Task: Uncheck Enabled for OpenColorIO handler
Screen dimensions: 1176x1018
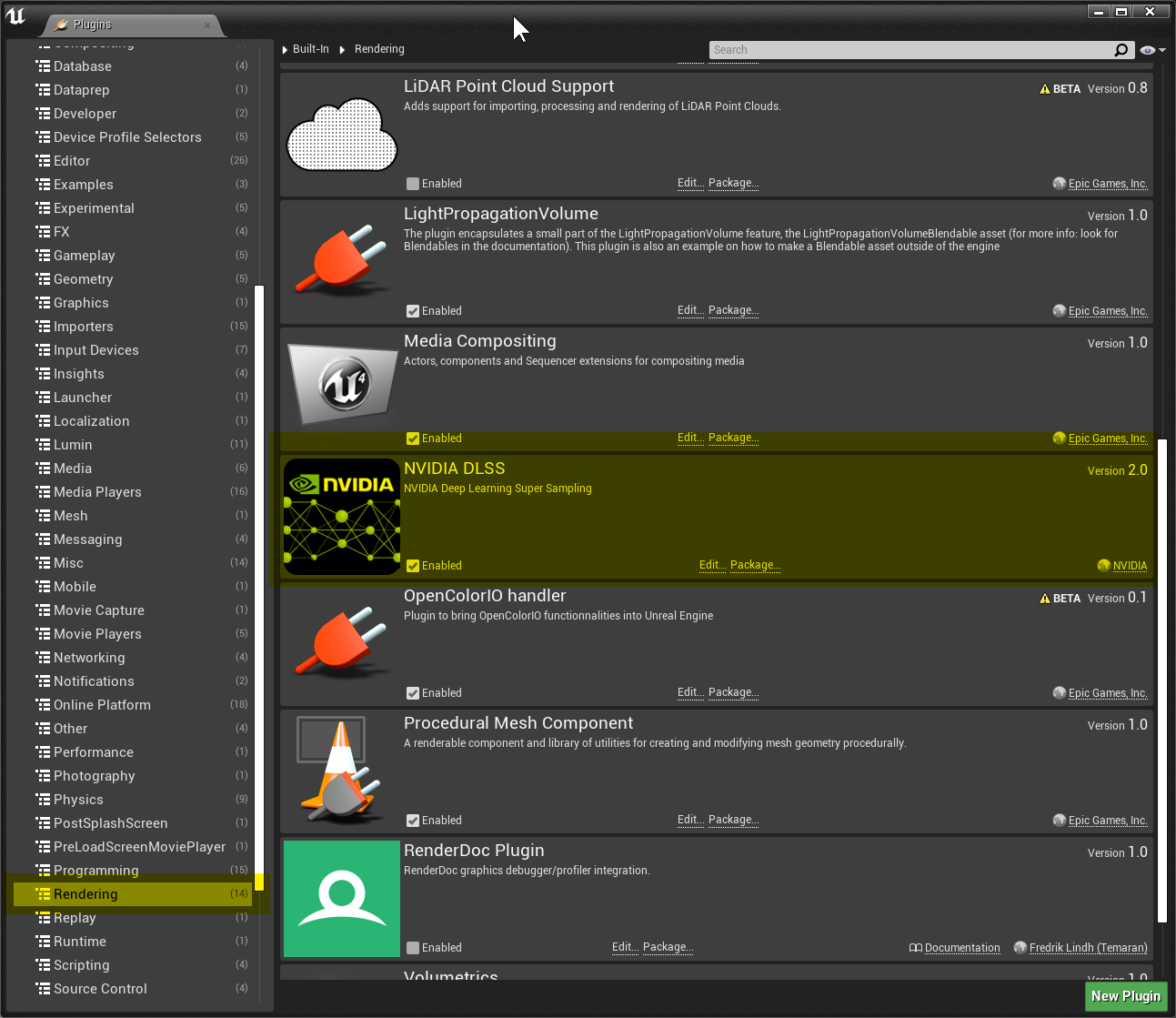Action: click(413, 693)
